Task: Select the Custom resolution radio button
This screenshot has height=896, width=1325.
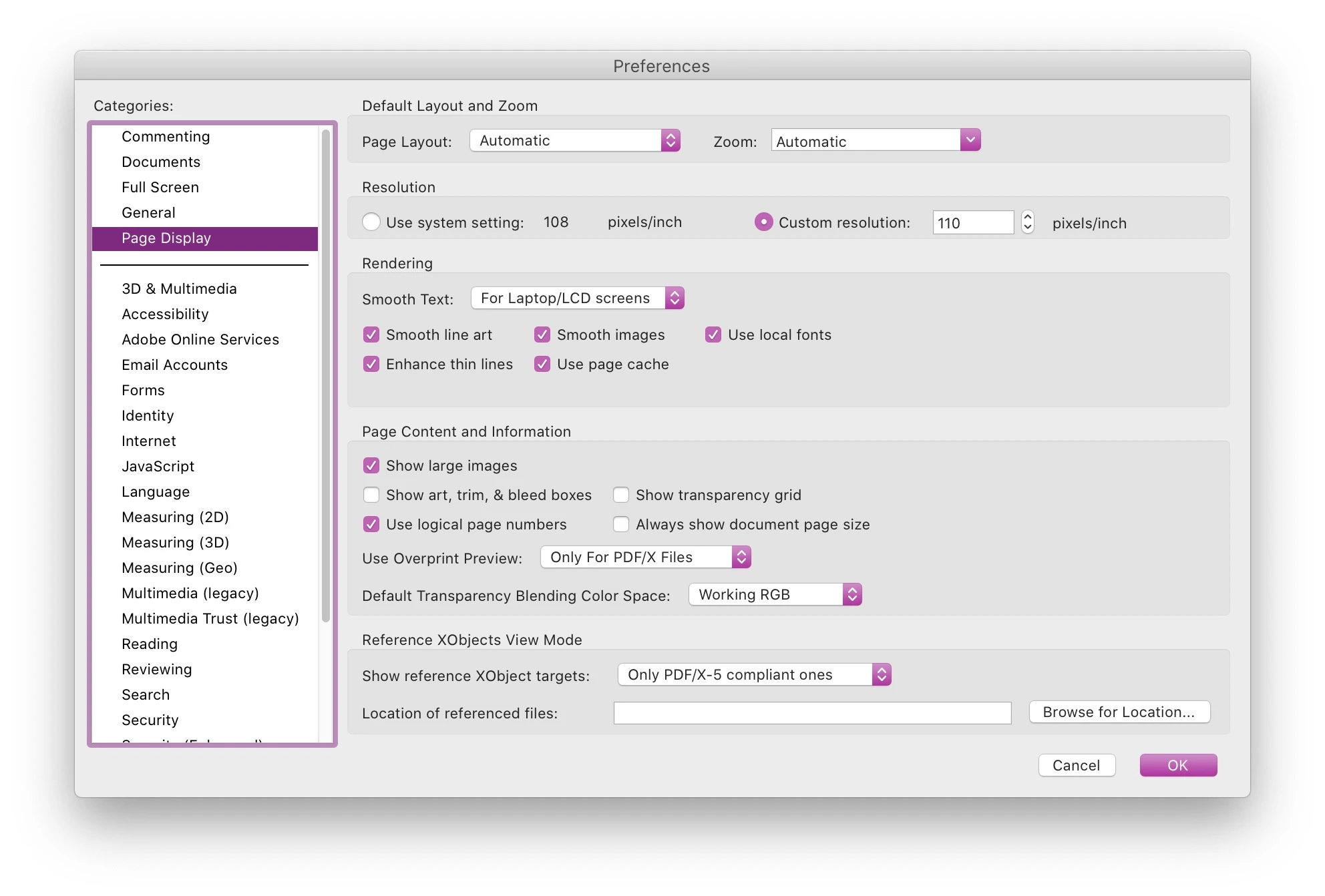Action: [763, 222]
